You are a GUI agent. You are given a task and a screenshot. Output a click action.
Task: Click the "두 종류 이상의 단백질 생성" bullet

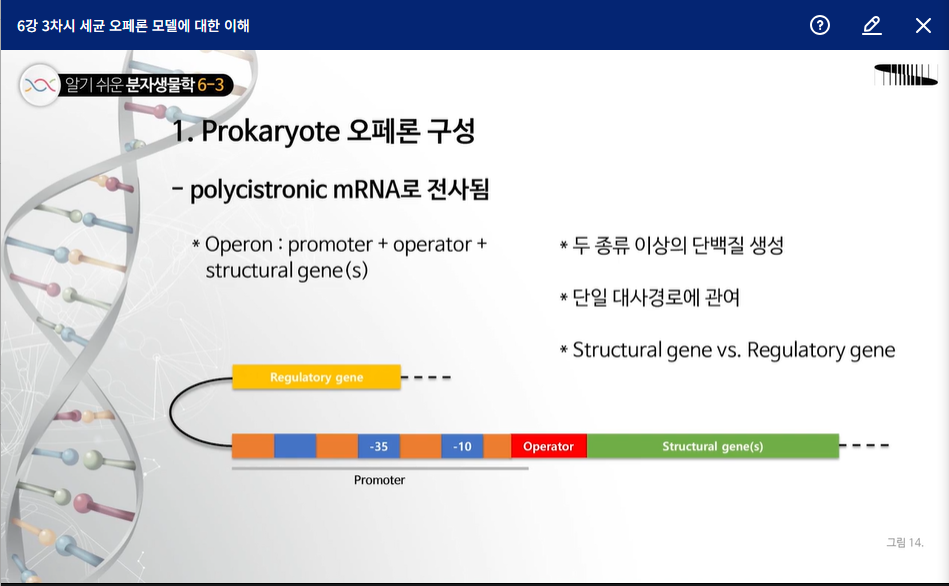(x=671, y=245)
